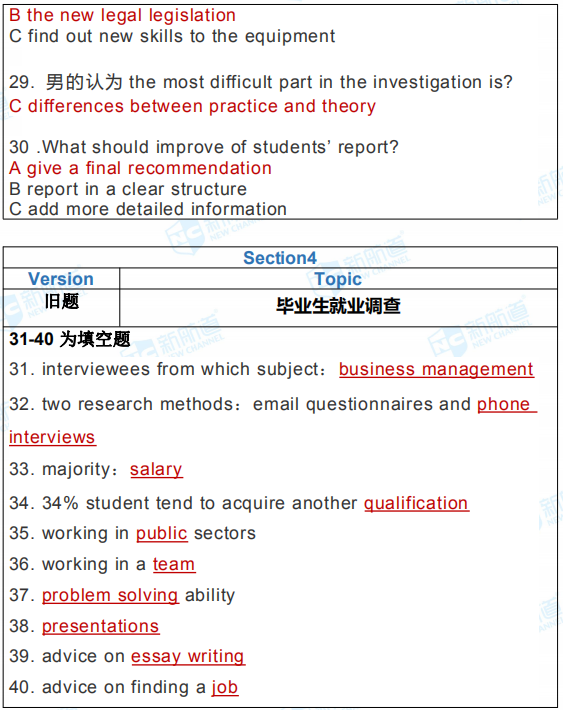Click the underlined word 'qualification'
Image resolution: width=563 pixels, height=710 pixels.
416,503
